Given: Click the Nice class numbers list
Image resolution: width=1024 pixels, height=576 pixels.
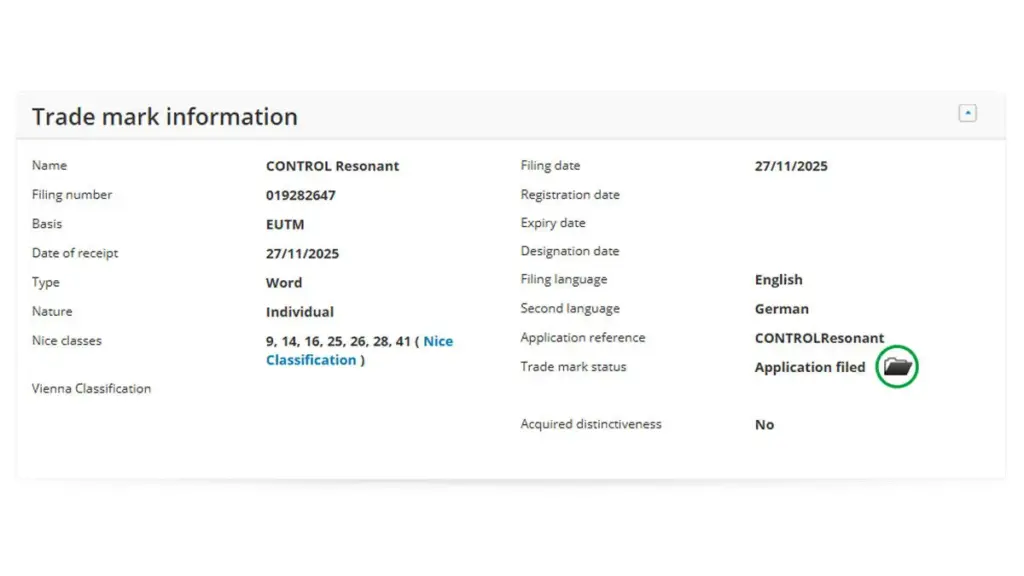Looking at the screenshot, I should click(338, 341).
